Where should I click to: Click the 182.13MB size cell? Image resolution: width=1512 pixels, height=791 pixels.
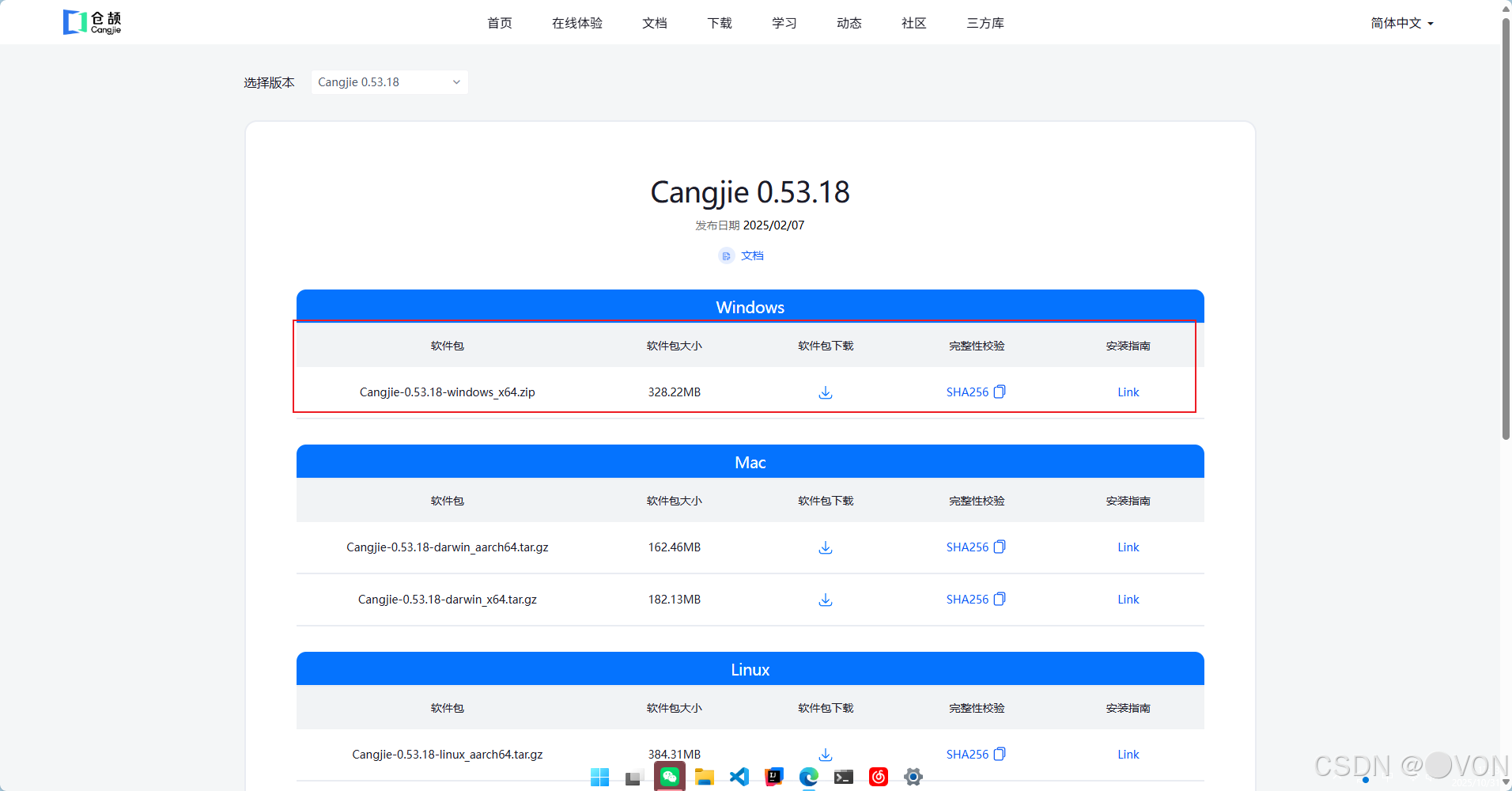pyautogui.click(x=675, y=600)
